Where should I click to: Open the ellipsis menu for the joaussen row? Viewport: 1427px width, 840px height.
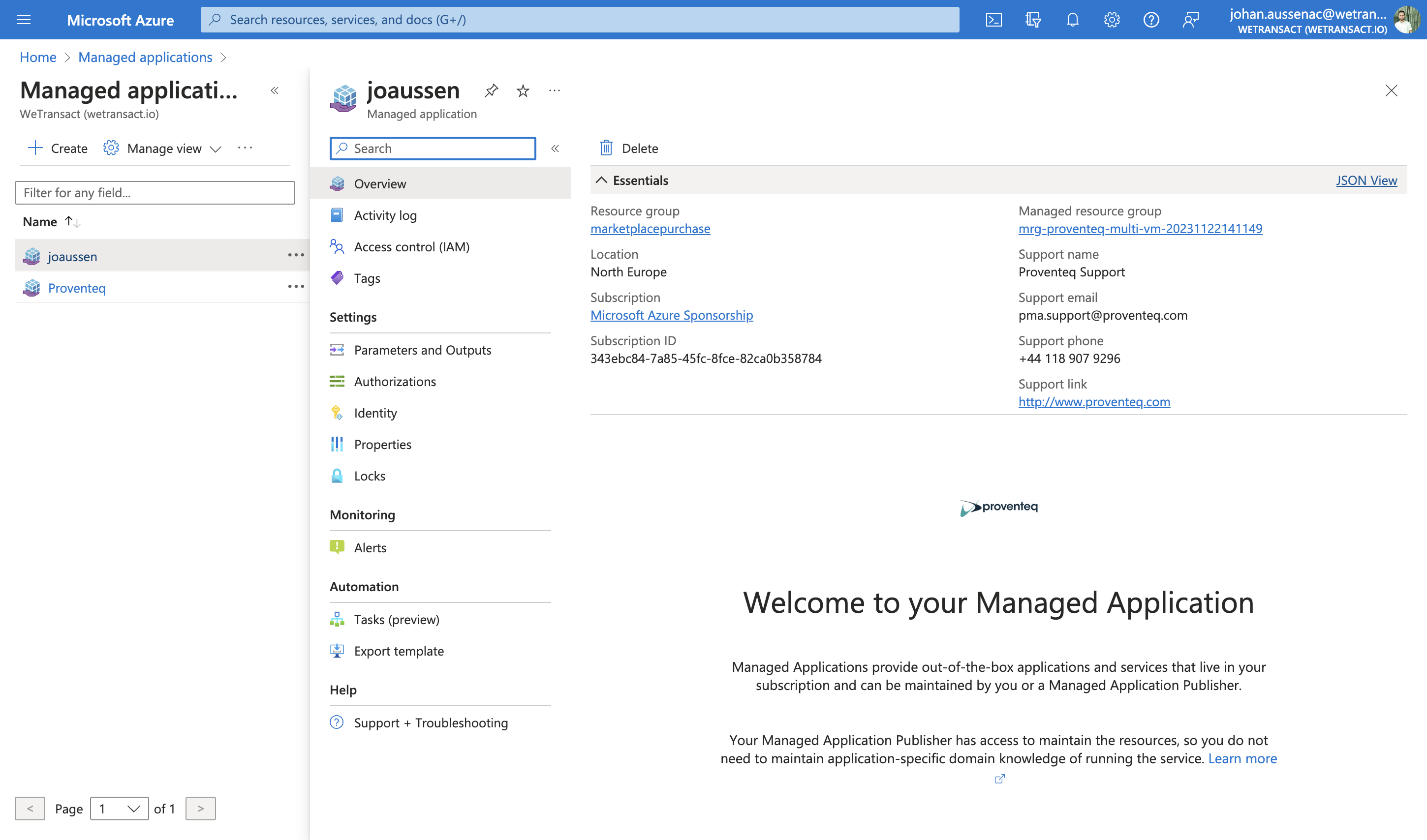296,255
